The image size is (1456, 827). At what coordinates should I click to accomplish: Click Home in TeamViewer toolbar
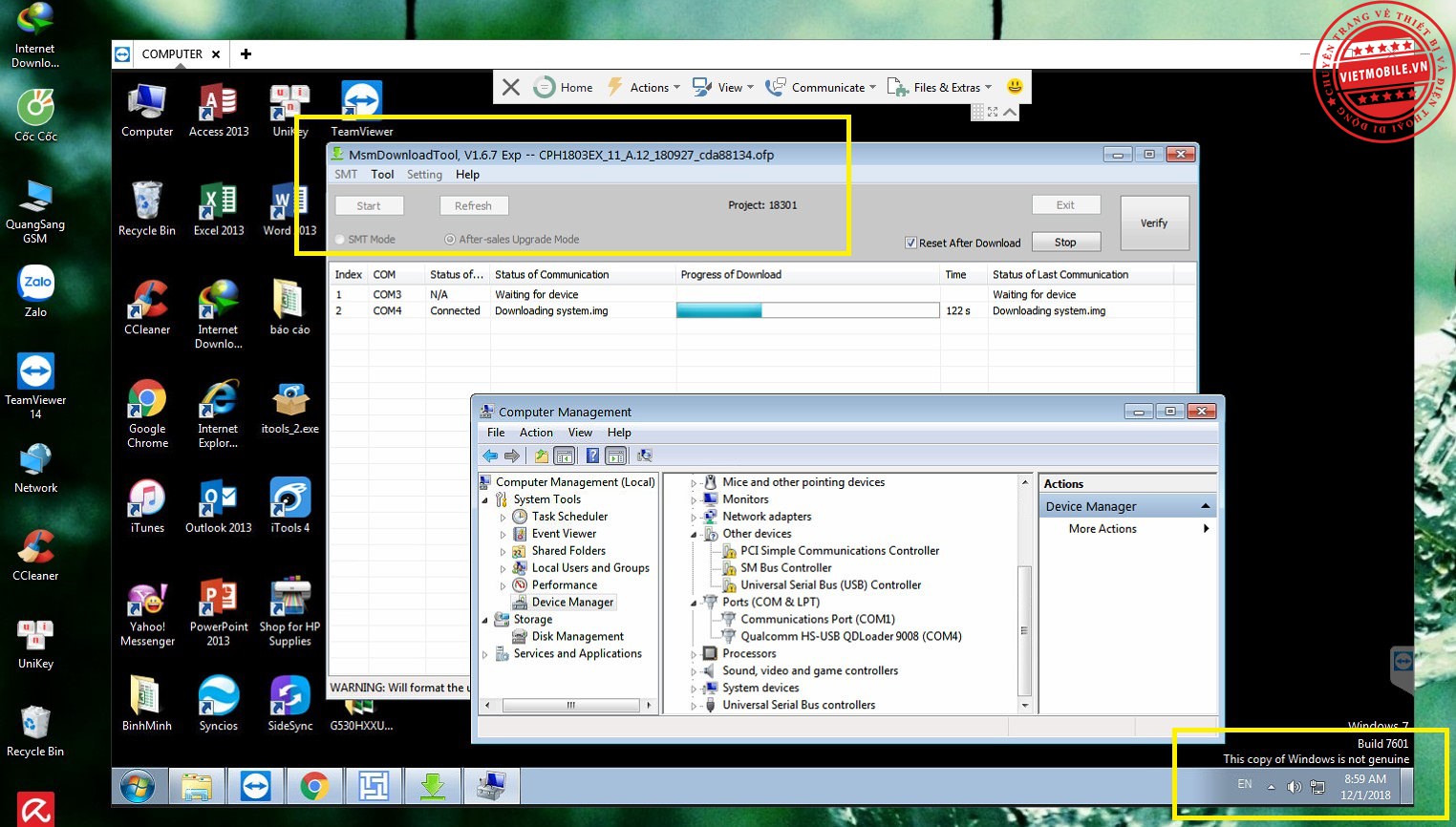tap(564, 88)
